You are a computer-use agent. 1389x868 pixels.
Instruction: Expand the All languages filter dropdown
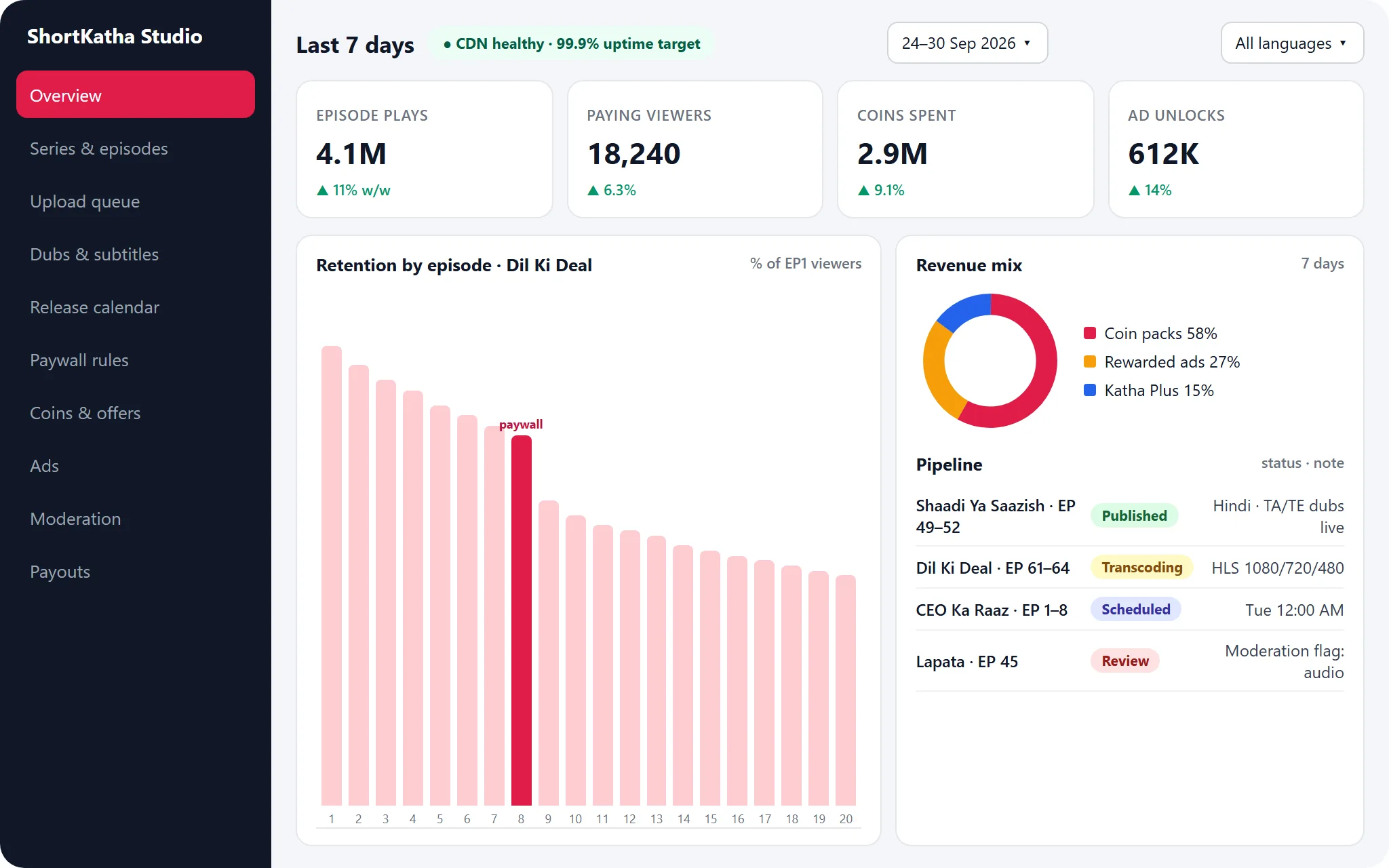coord(1292,43)
